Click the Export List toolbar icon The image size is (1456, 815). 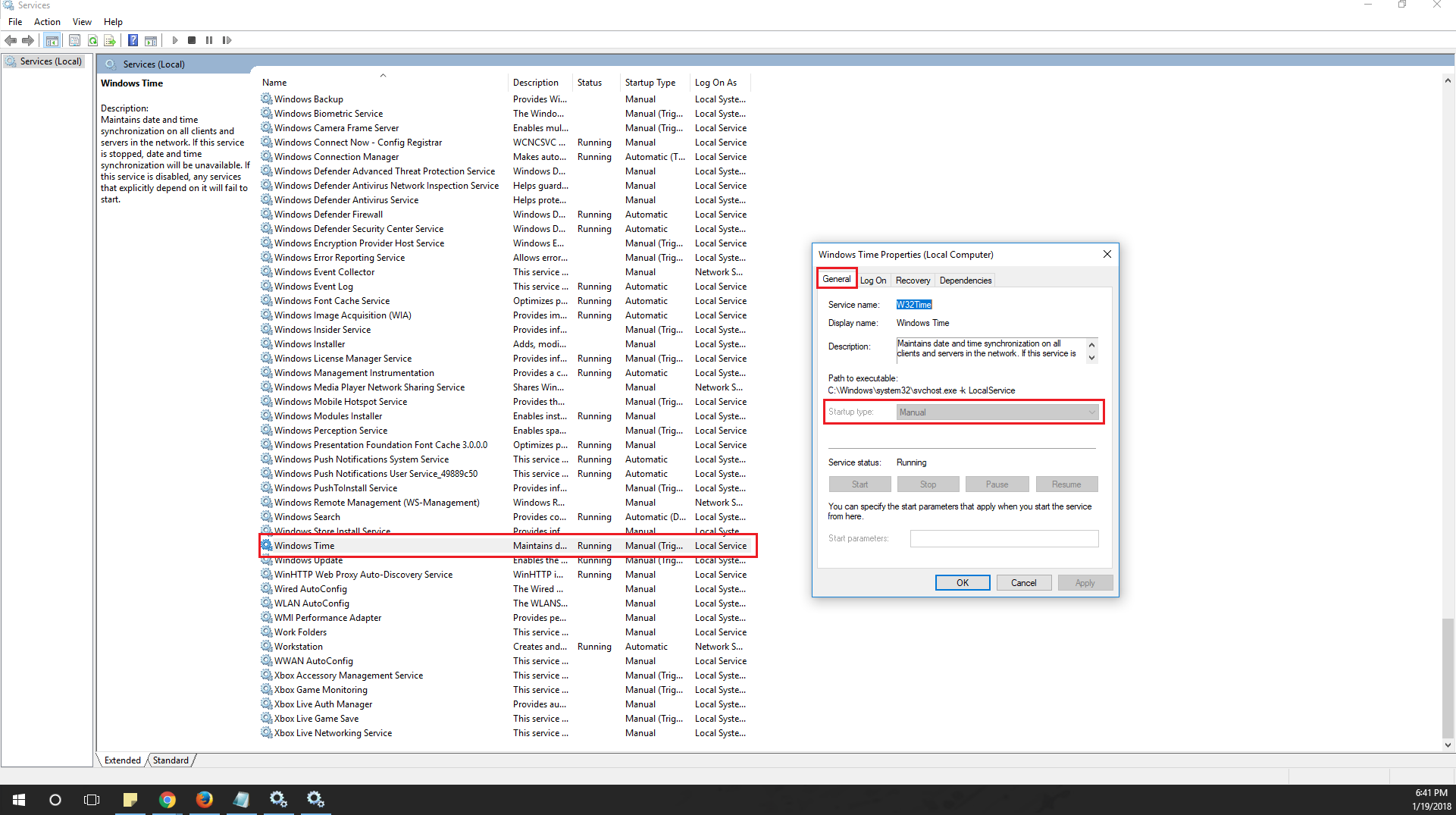[x=110, y=40]
